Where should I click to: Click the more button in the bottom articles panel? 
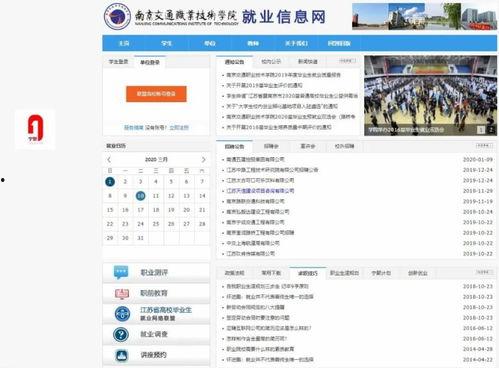(484, 272)
